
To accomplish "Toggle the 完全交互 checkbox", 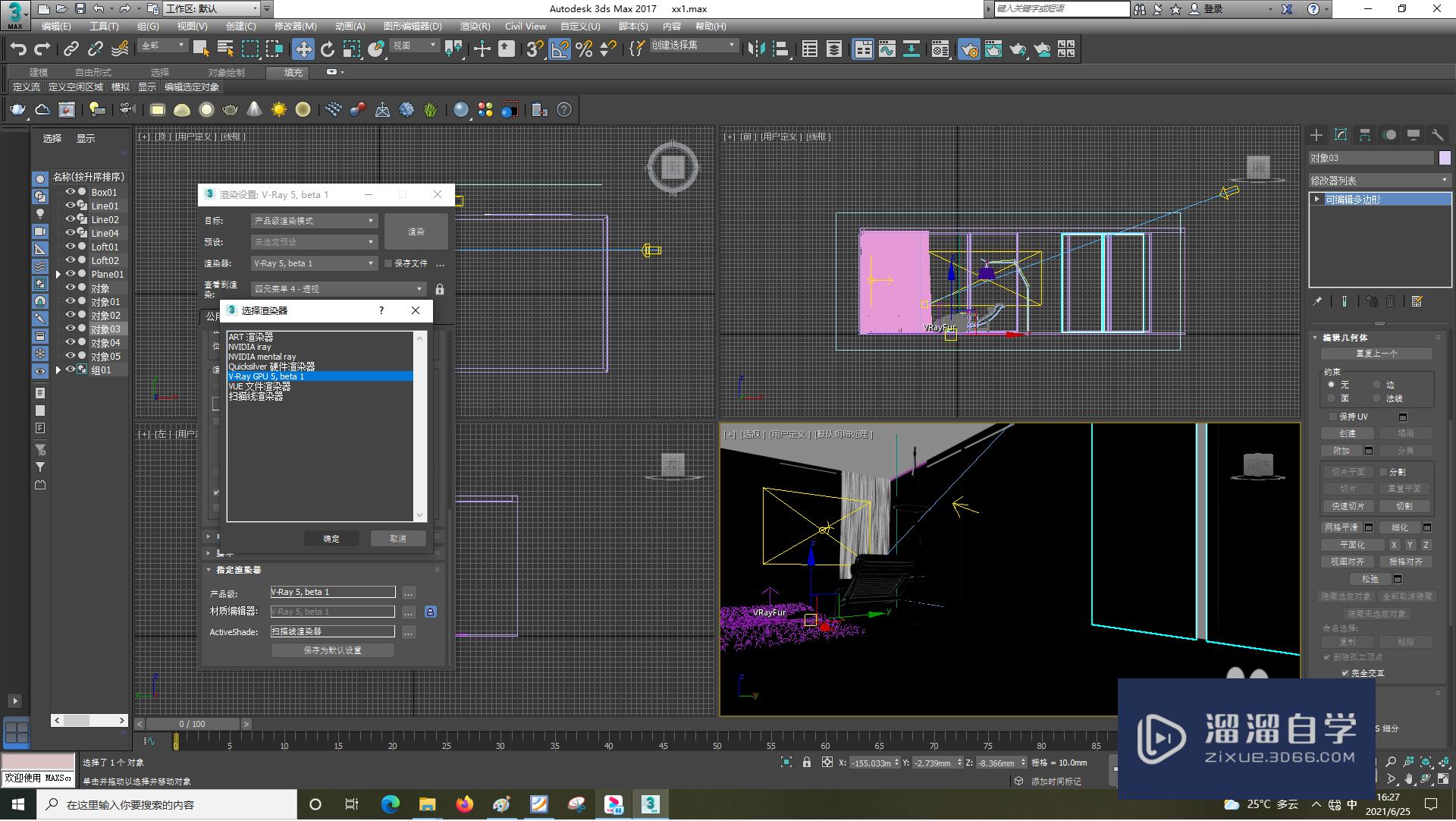I will pyautogui.click(x=1345, y=673).
